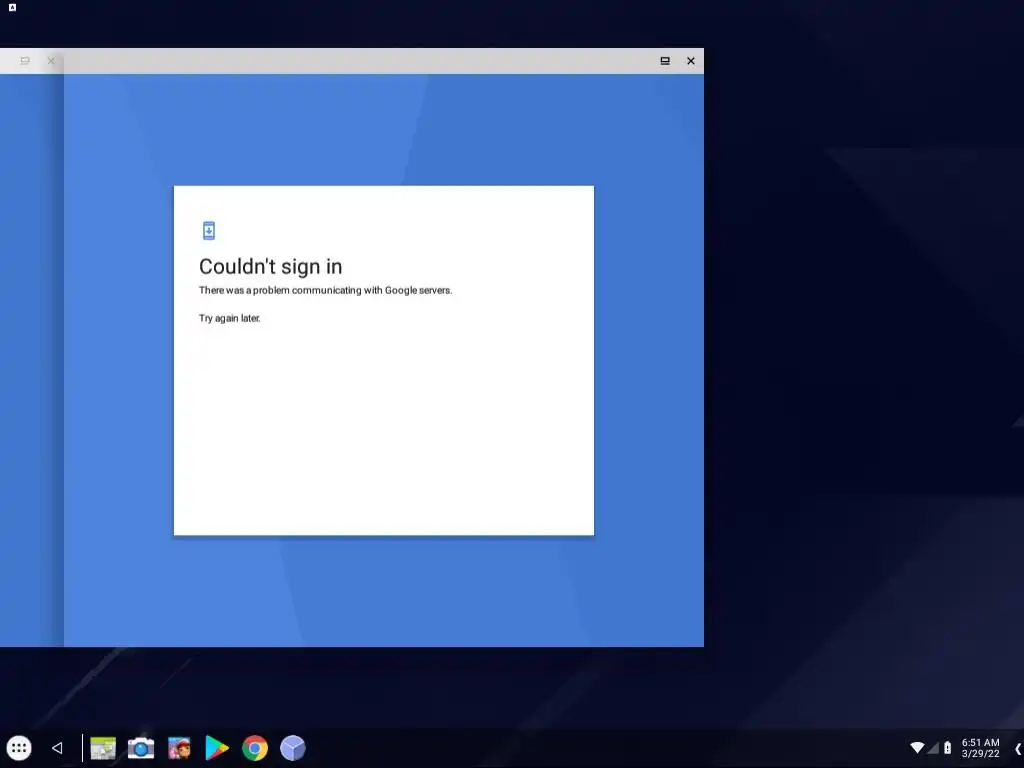Open Google Chrome from the taskbar
This screenshot has width=1024, height=768.
[x=255, y=748]
